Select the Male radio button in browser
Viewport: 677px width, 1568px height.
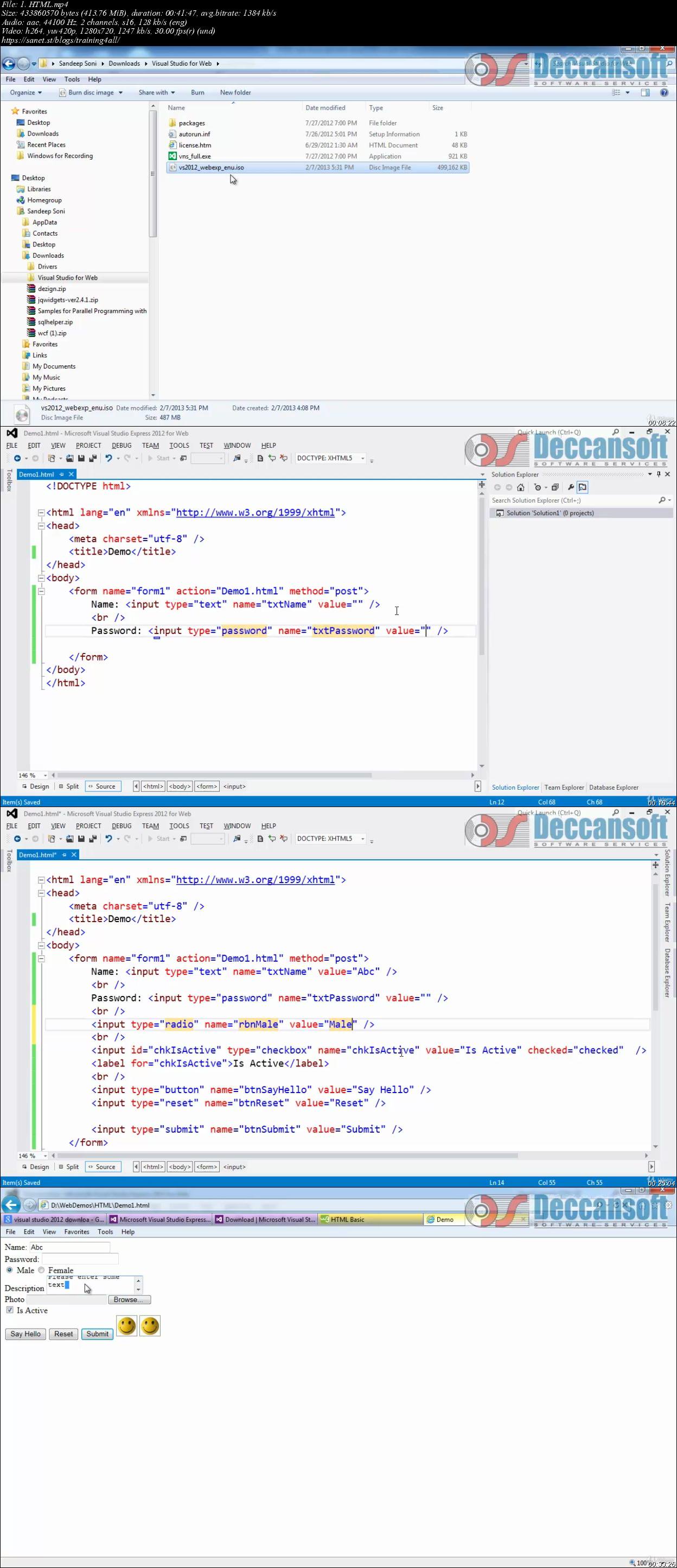9,1271
